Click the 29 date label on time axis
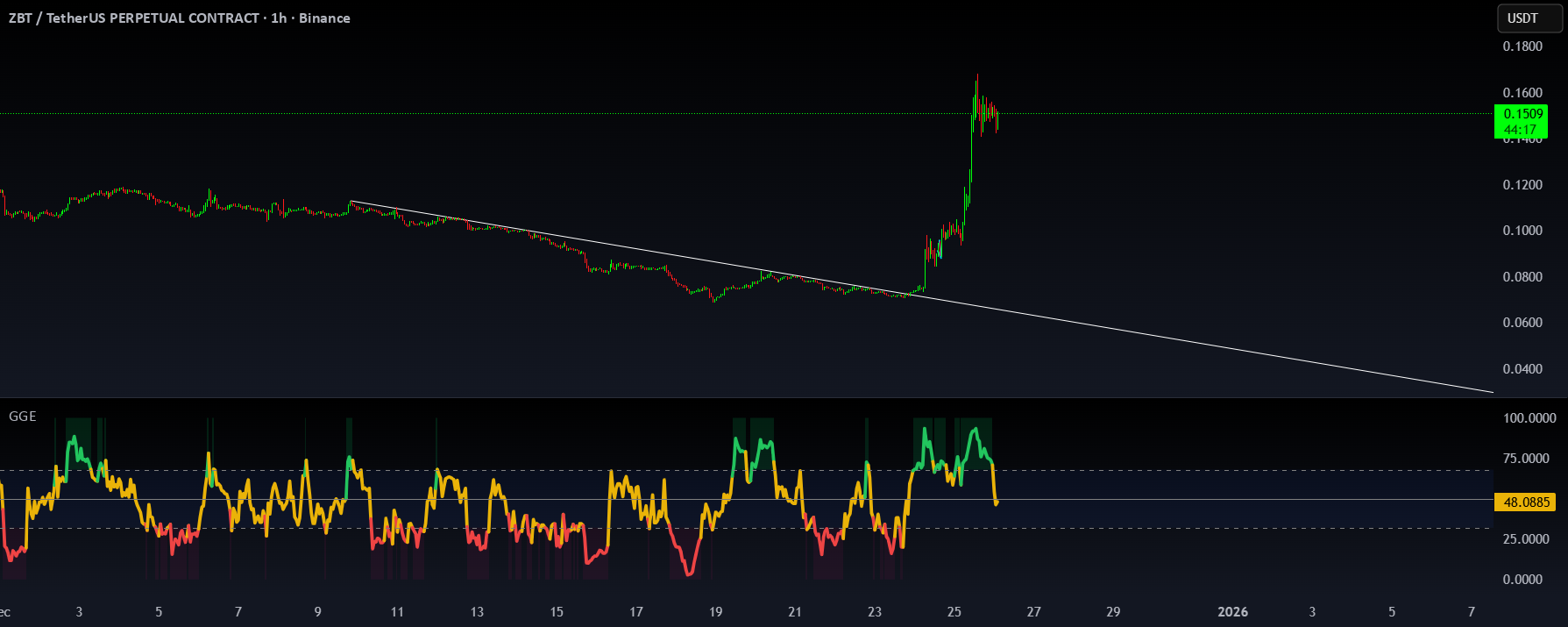This screenshot has height=627, width=1568. point(1113,612)
